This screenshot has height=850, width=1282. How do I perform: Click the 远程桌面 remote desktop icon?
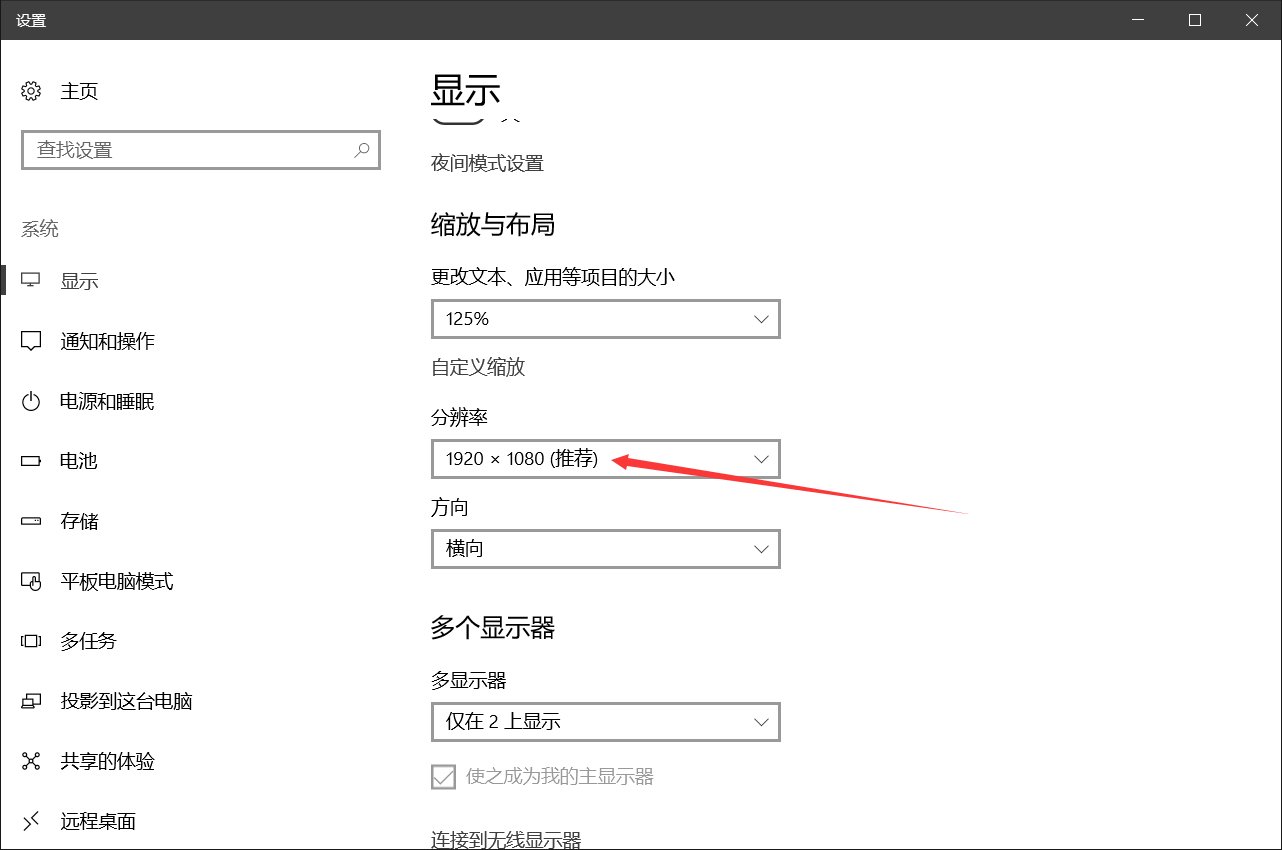(x=30, y=821)
